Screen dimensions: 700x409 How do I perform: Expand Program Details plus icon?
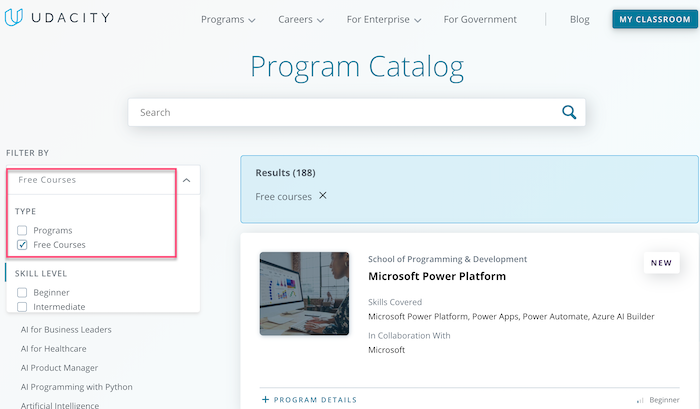click(x=265, y=399)
